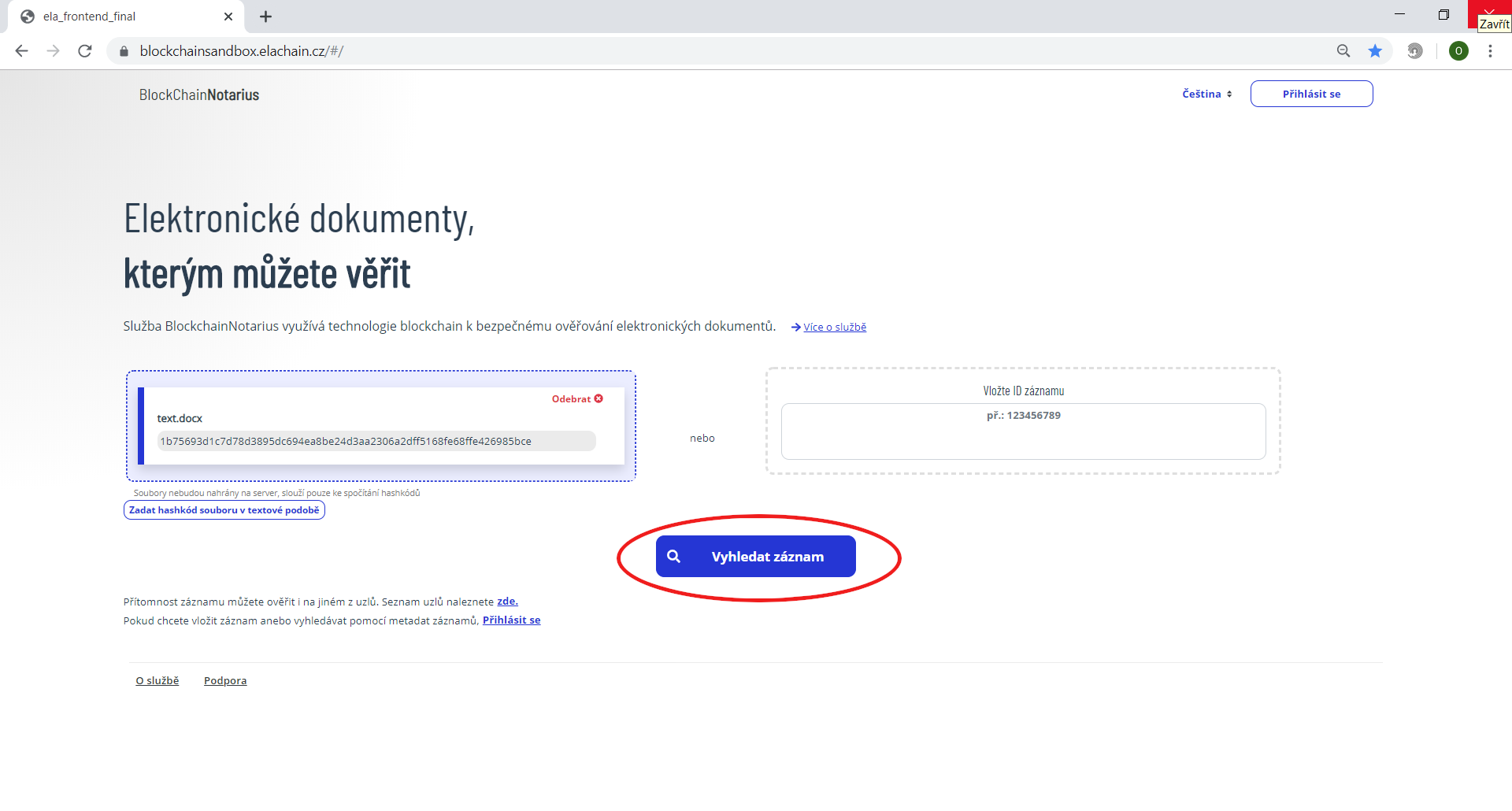This screenshot has height=811, width=1512.
Task: Click the Vyhledat záznam search button
Action: coord(755,557)
